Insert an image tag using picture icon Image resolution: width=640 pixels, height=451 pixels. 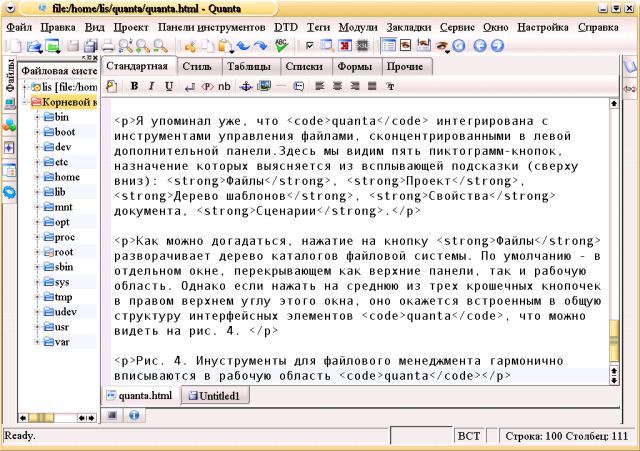[x=264, y=86]
